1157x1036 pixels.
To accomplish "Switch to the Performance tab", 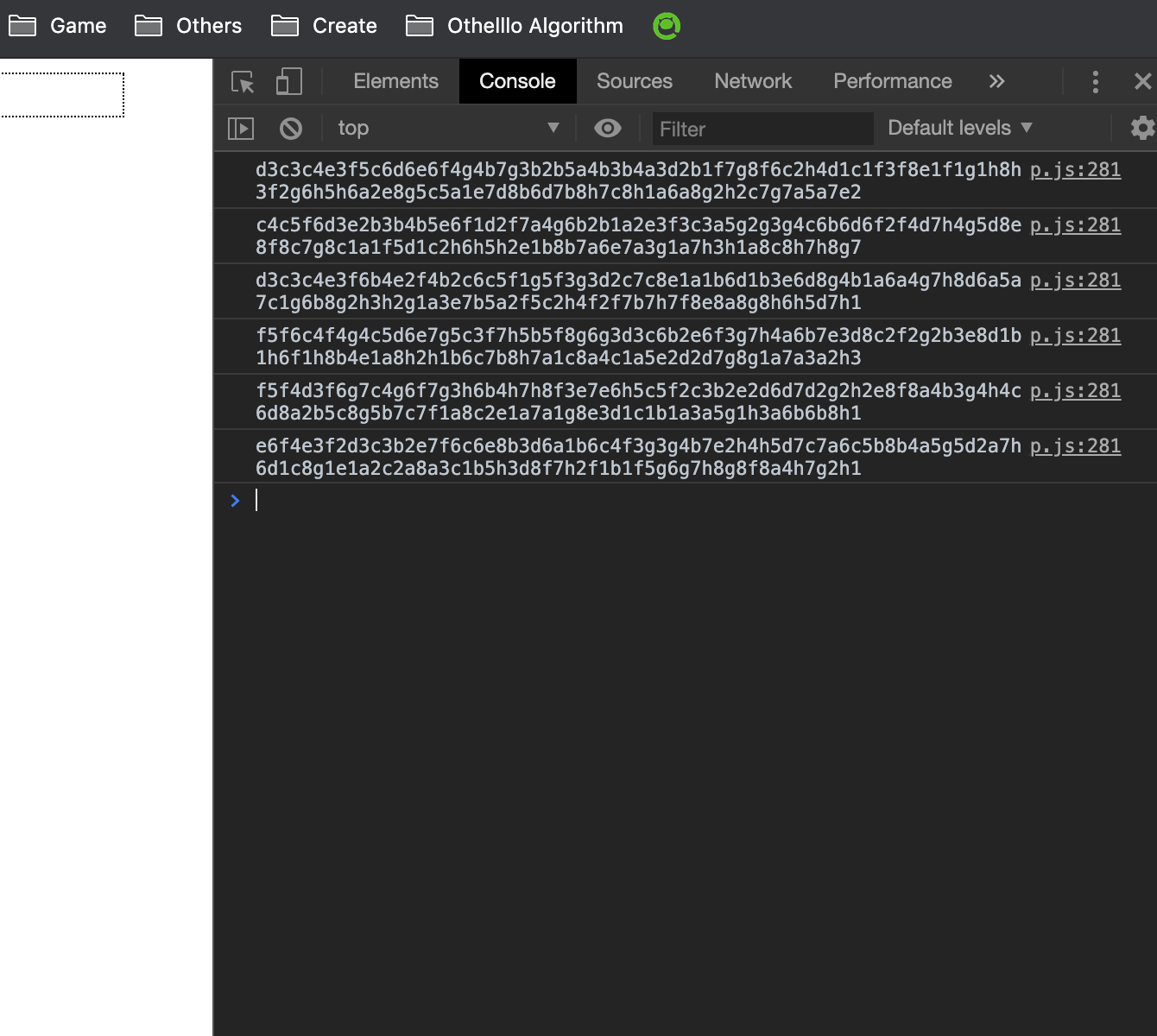I will (x=893, y=81).
